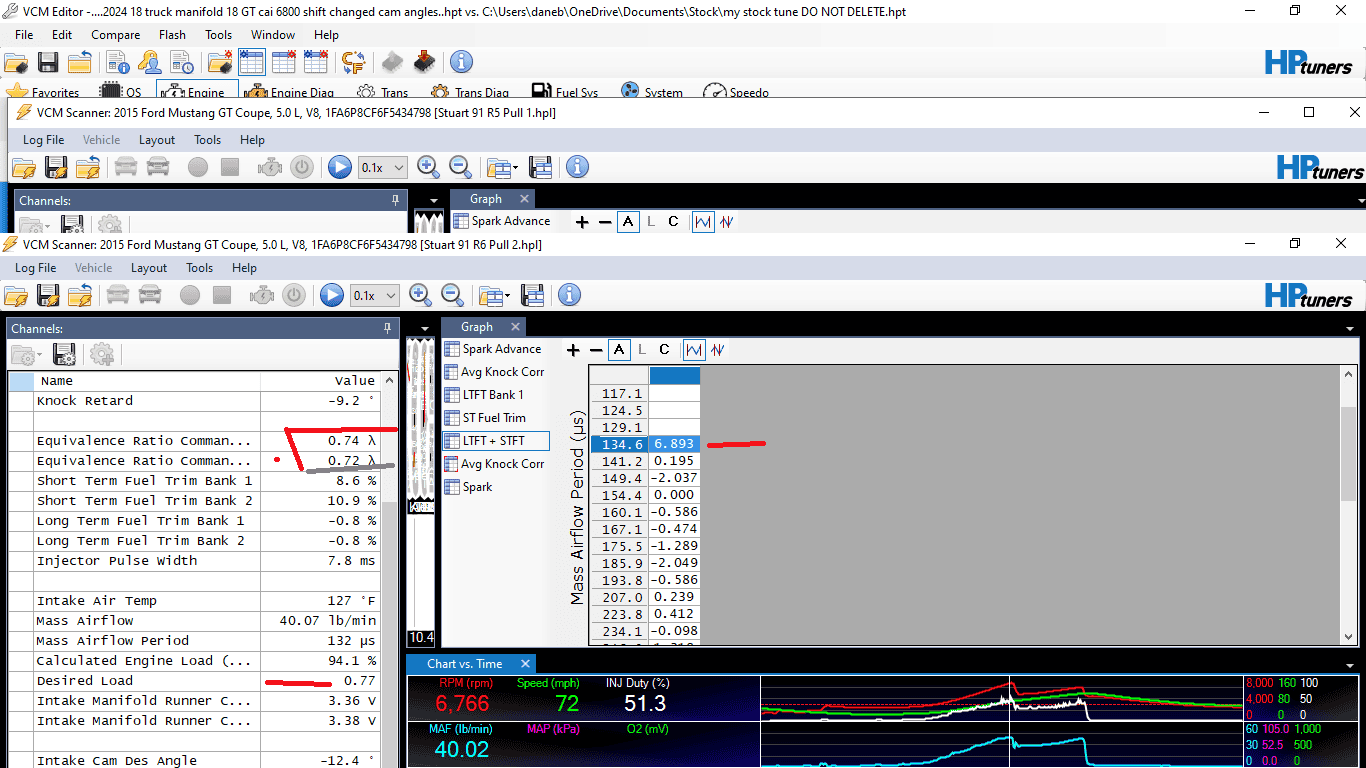1366x768 pixels.
Task: Click the plus button in graph toolbar of Pull 2
Action: tap(573, 350)
